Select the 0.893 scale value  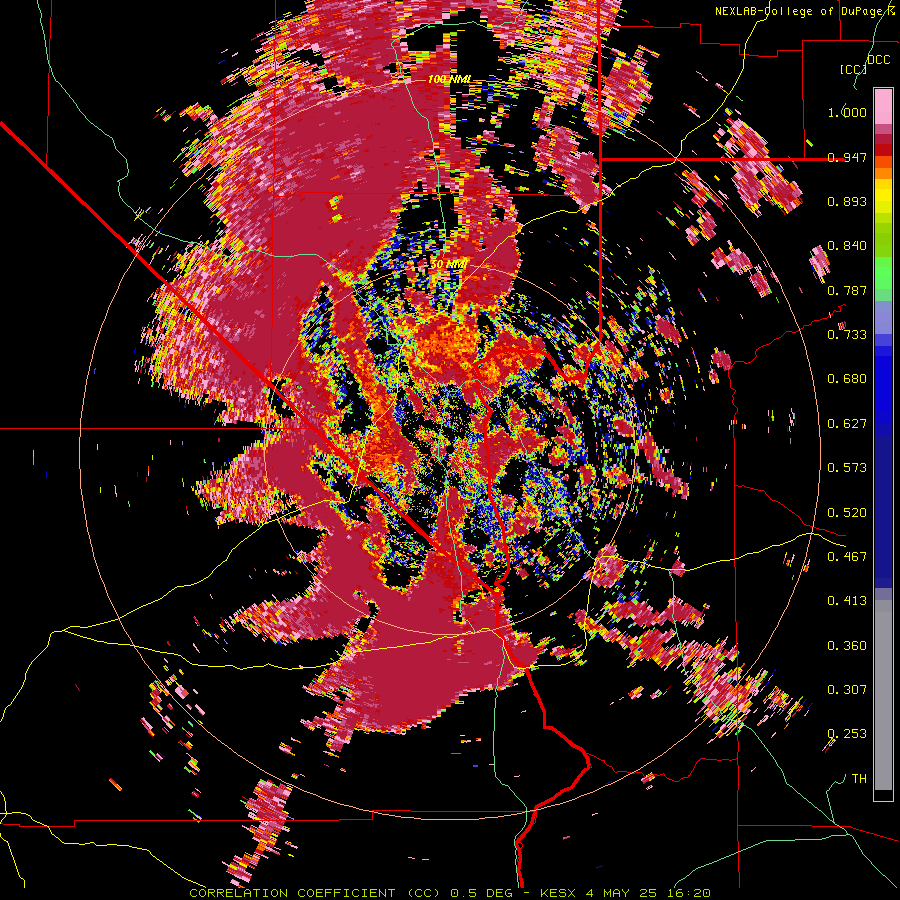coord(847,201)
